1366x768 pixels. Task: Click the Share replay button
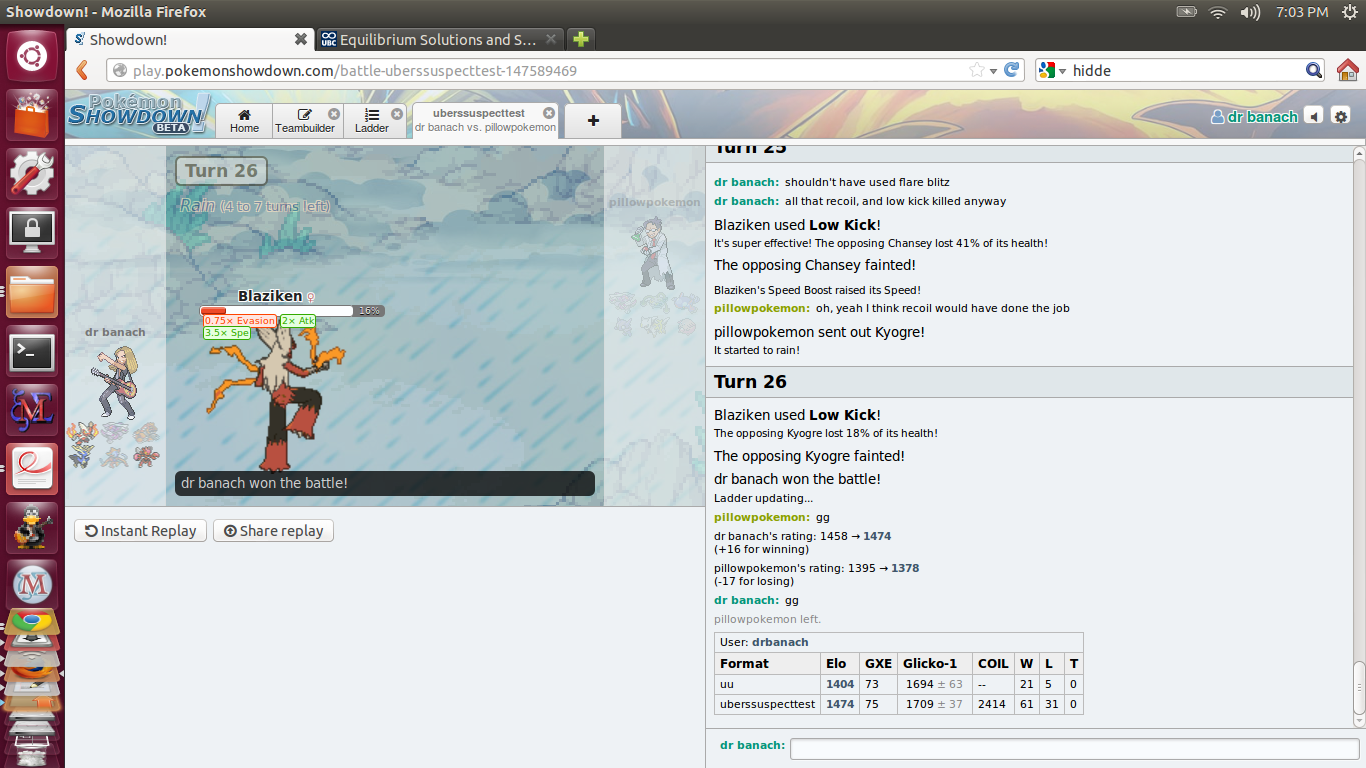point(273,531)
